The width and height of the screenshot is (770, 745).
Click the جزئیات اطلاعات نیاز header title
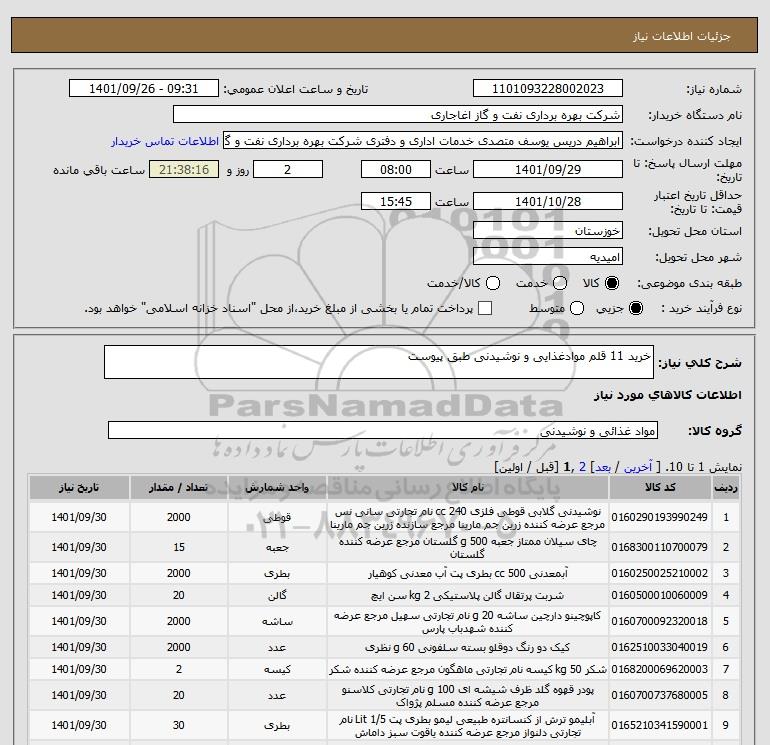tap(682, 36)
